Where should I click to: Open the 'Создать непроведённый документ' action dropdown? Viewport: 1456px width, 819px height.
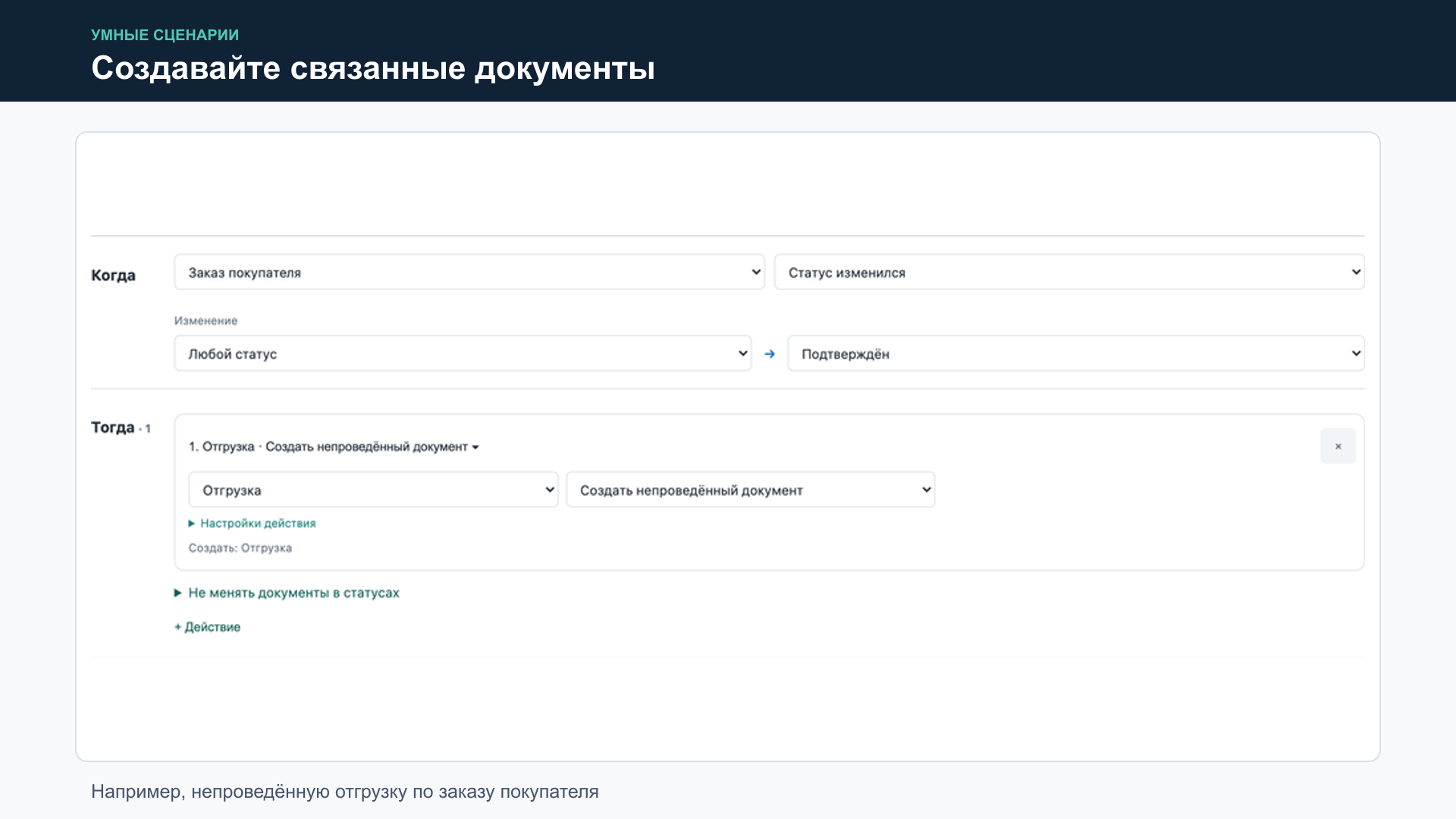tap(751, 490)
